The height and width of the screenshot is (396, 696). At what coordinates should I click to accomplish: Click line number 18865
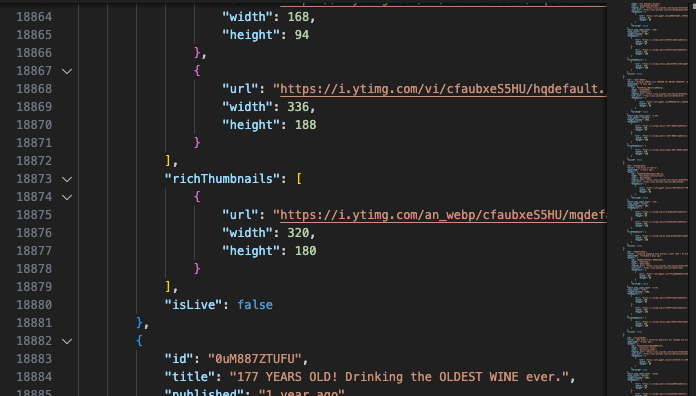click(x=34, y=35)
